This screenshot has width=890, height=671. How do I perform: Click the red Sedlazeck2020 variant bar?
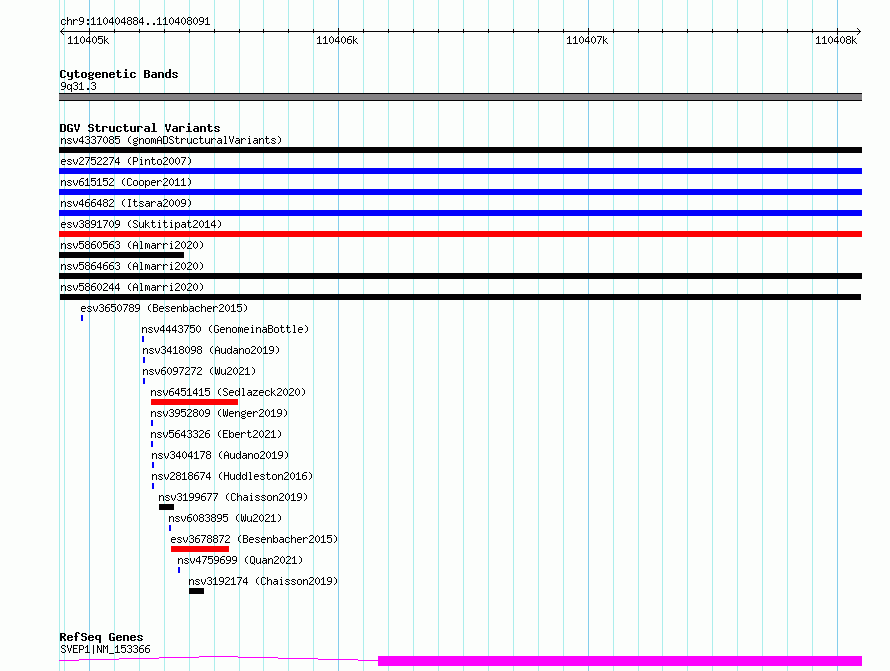click(194, 402)
